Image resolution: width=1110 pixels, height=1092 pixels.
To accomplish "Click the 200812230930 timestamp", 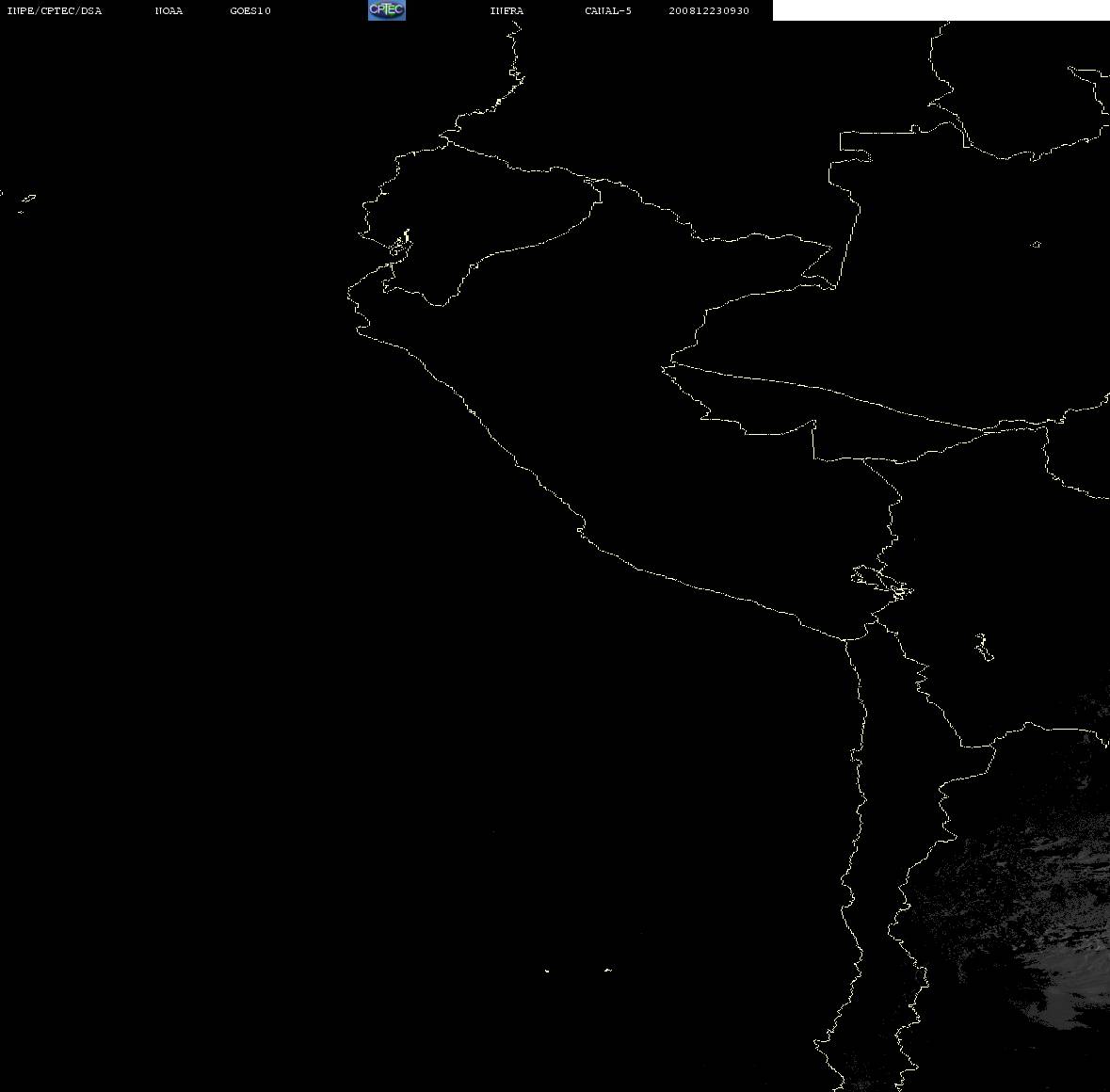I will click(x=709, y=10).
